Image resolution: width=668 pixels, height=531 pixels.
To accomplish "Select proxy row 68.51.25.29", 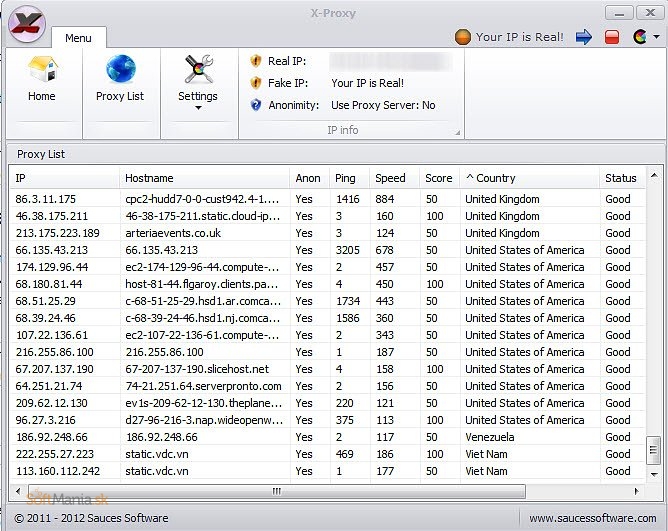I will point(327,301).
